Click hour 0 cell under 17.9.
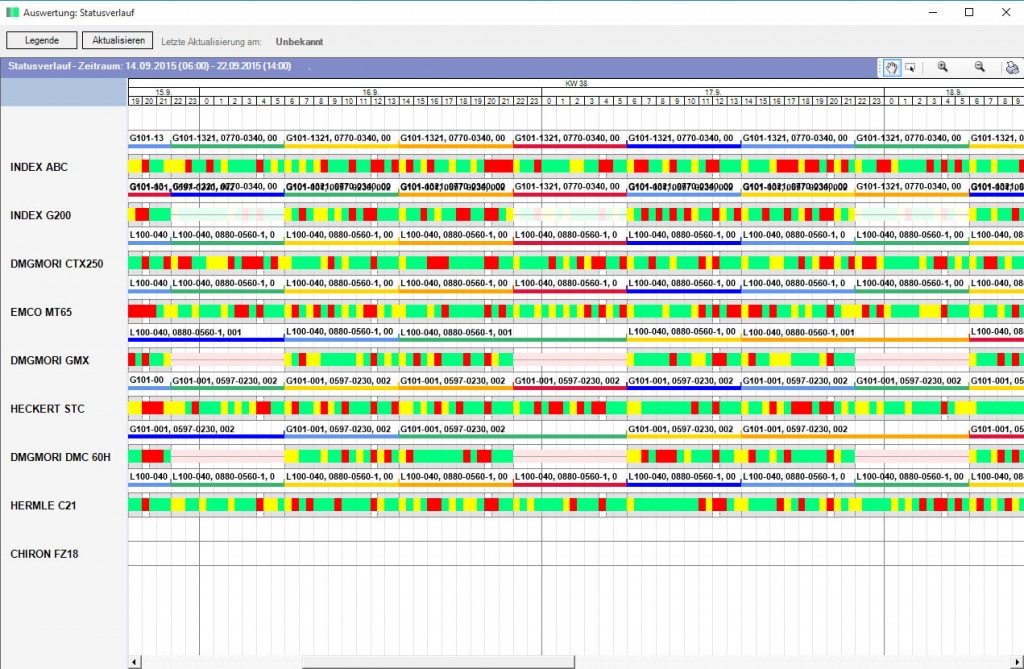The width and height of the screenshot is (1024, 669). point(549,101)
